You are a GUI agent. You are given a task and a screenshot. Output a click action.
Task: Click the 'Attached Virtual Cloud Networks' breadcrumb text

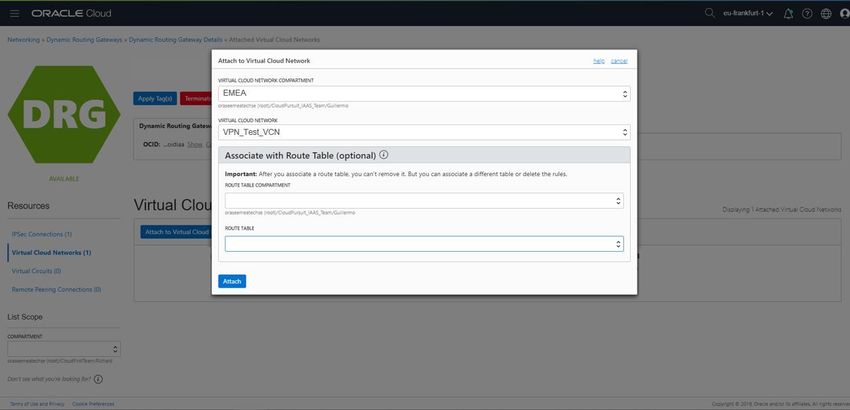pos(274,40)
